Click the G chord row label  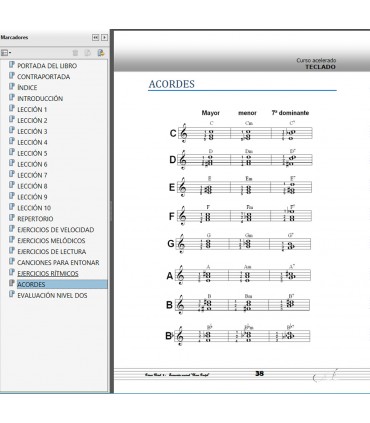click(171, 244)
